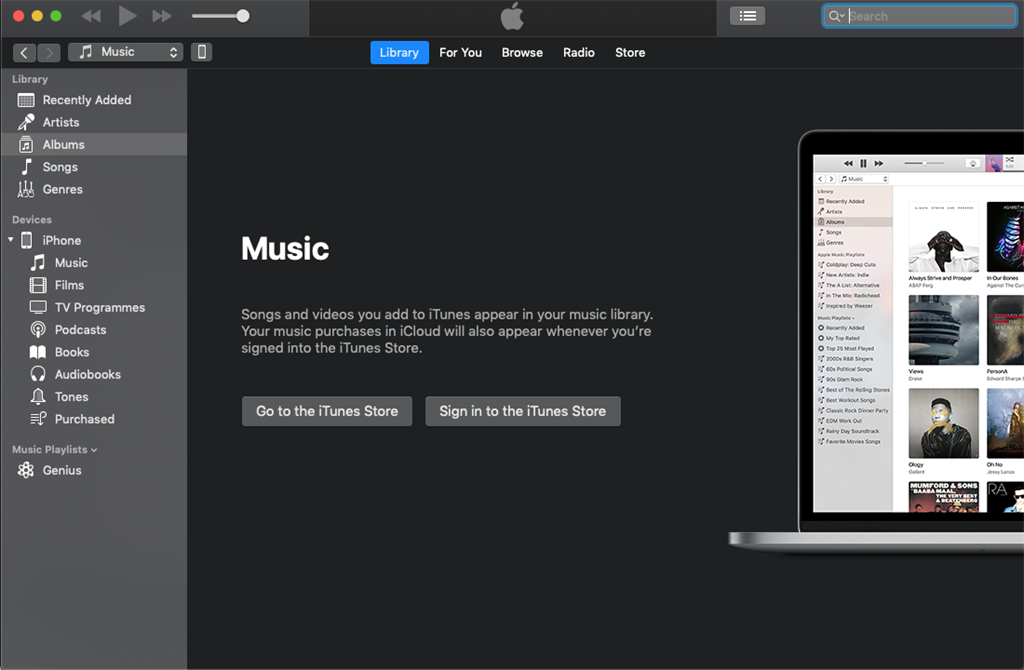Screen dimensions: 1024x670
Task: Select Songs in the sidebar
Action: pyautogui.click(x=94, y=167)
